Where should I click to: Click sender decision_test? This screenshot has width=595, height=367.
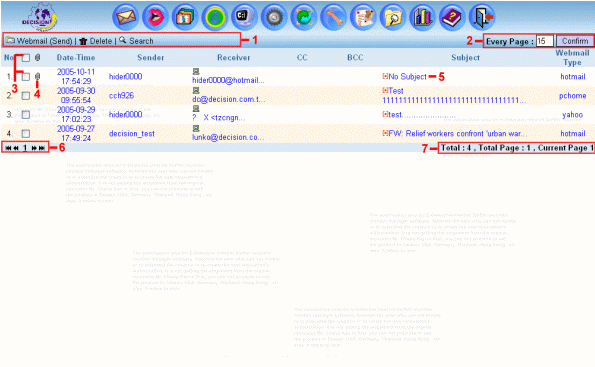pos(132,134)
